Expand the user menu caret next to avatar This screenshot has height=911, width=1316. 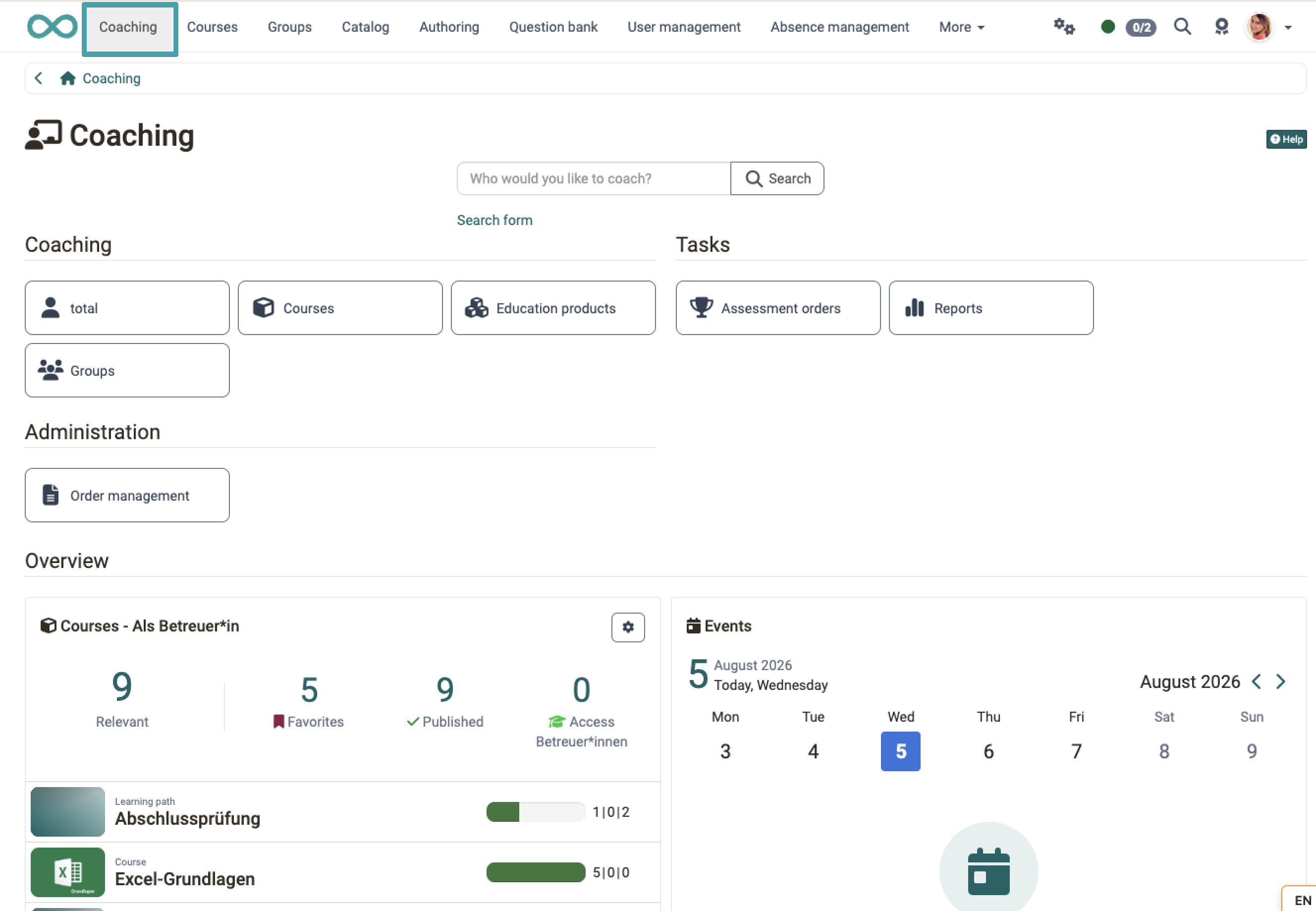tap(1288, 27)
